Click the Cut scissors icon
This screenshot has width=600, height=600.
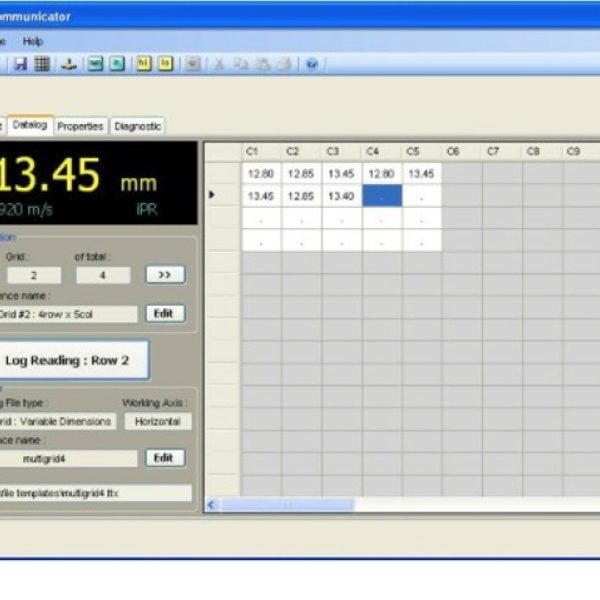point(219,64)
